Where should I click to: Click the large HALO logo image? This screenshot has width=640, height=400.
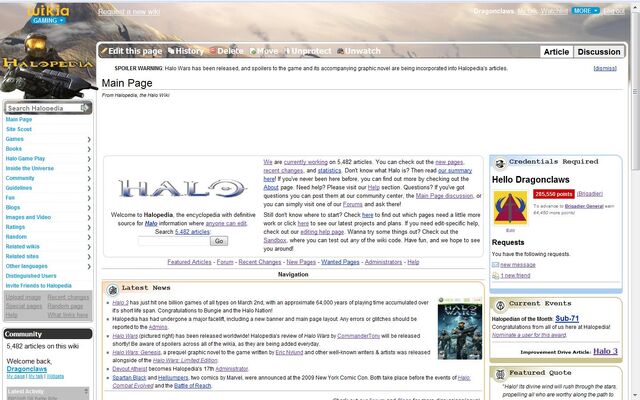[x=182, y=189]
